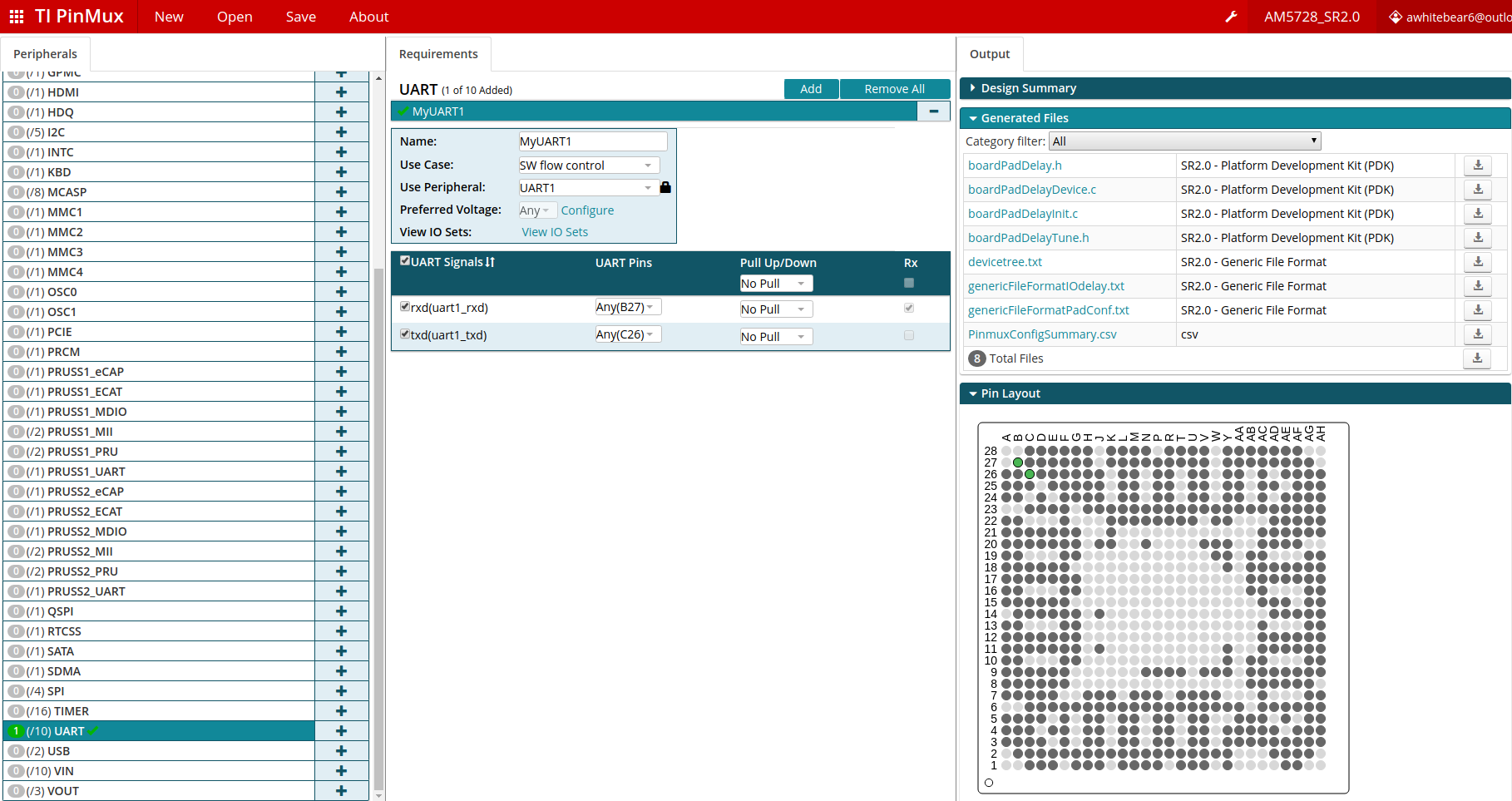Add an HDMI peripheral with plus icon

[x=341, y=92]
